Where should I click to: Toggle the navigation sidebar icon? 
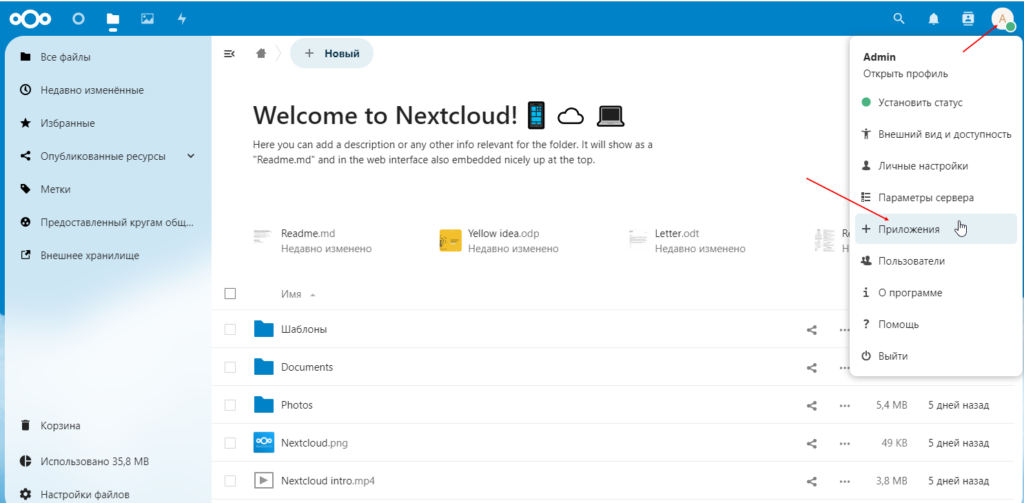229,54
